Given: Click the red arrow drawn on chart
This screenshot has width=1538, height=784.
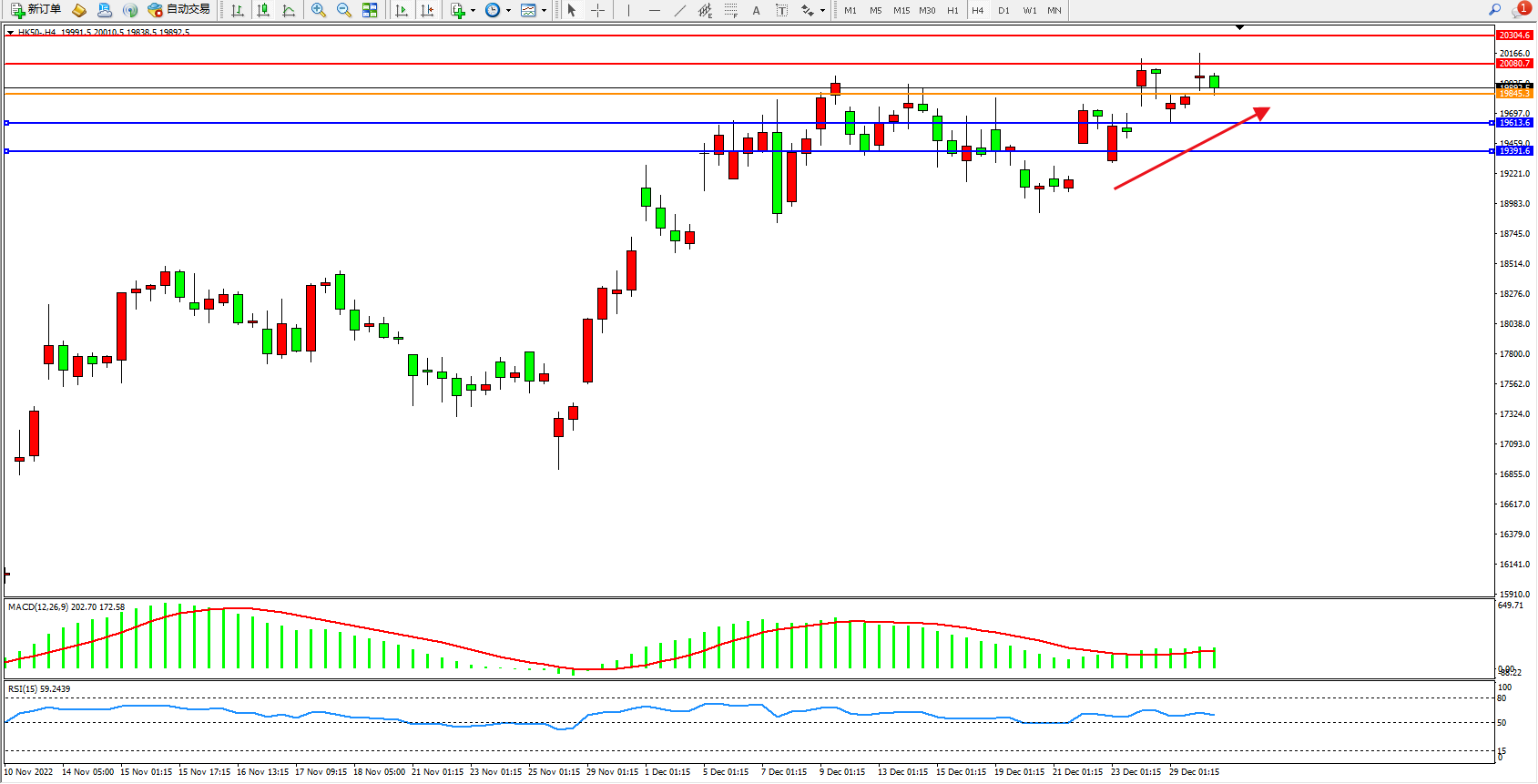Looking at the screenshot, I should tap(1191, 148).
